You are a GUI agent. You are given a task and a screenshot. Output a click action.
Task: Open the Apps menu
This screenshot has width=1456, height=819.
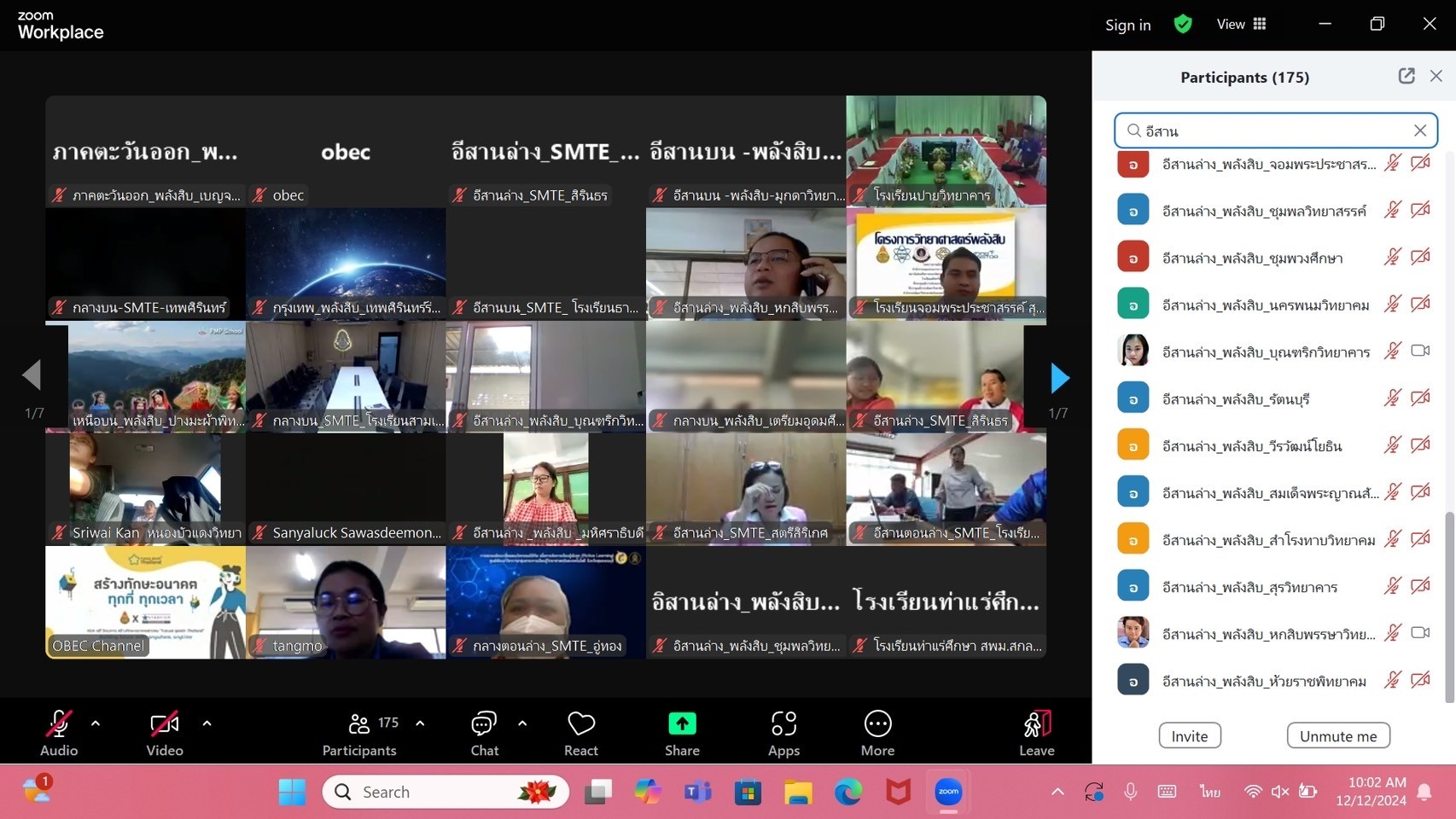(x=783, y=733)
